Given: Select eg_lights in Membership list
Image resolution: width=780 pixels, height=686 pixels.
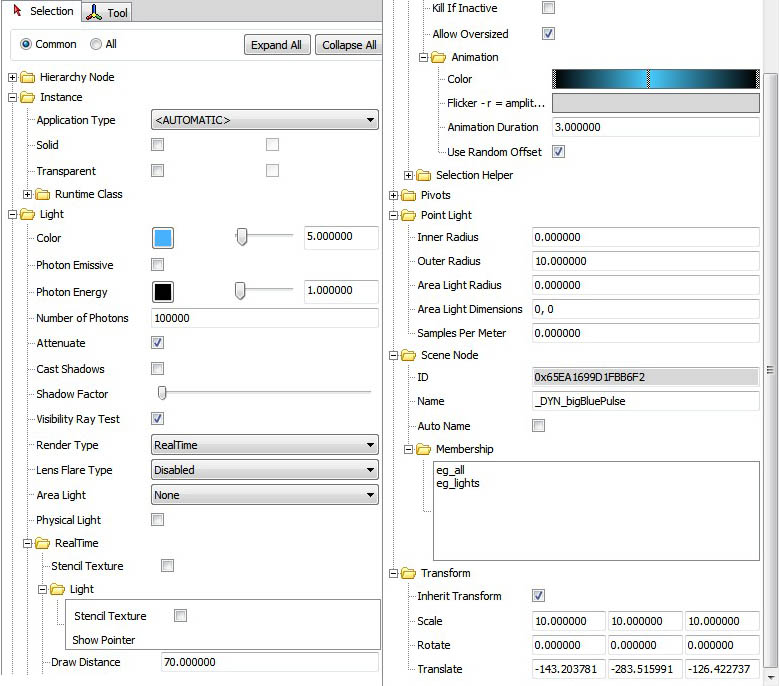Looking at the screenshot, I should click(x=458, y=483).
